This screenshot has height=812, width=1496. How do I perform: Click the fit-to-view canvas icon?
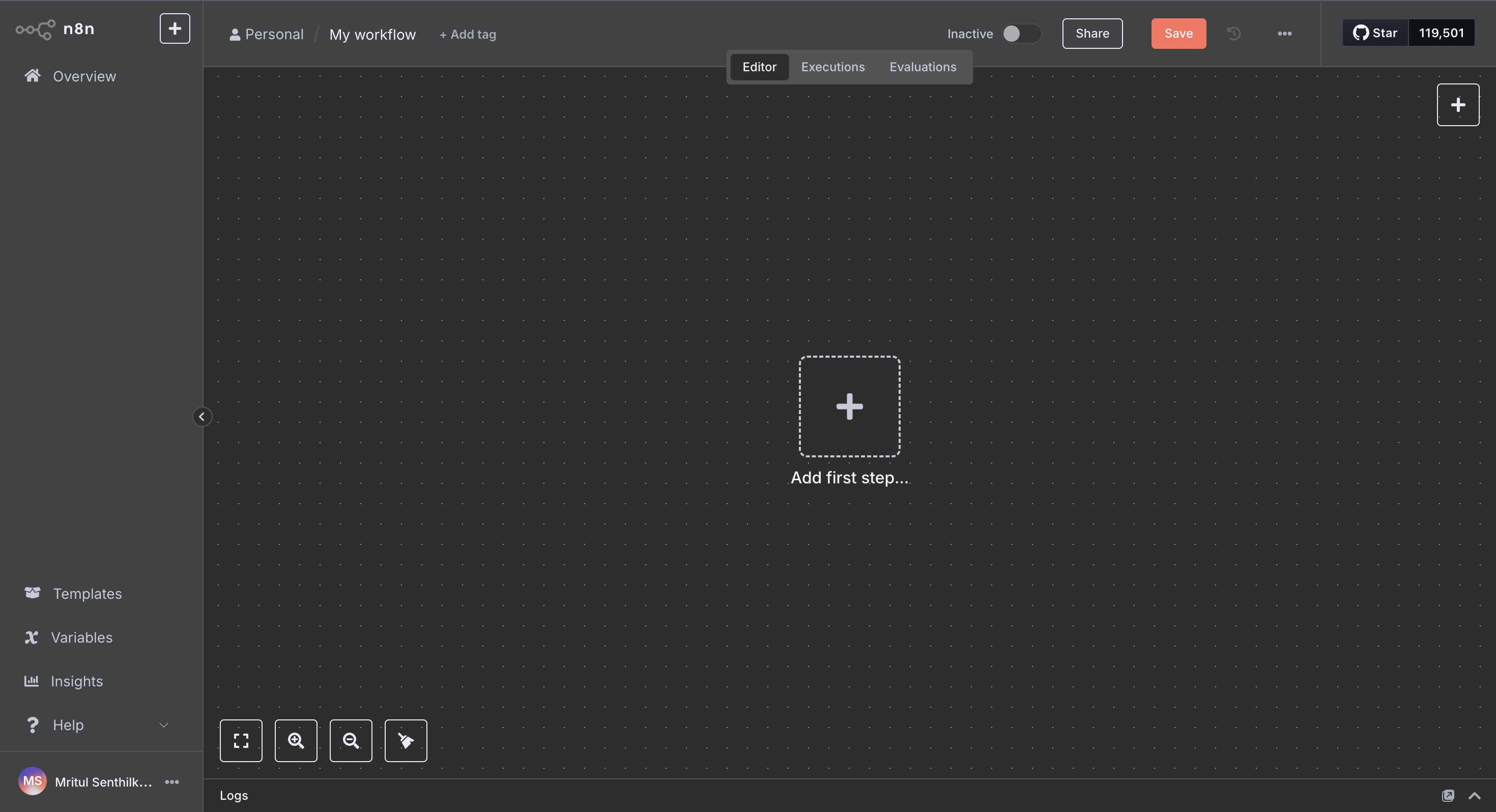point(240,741)
